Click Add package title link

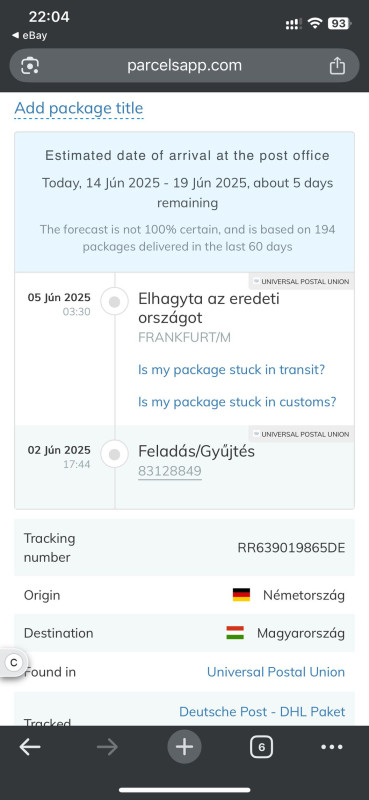pos(79,108)
